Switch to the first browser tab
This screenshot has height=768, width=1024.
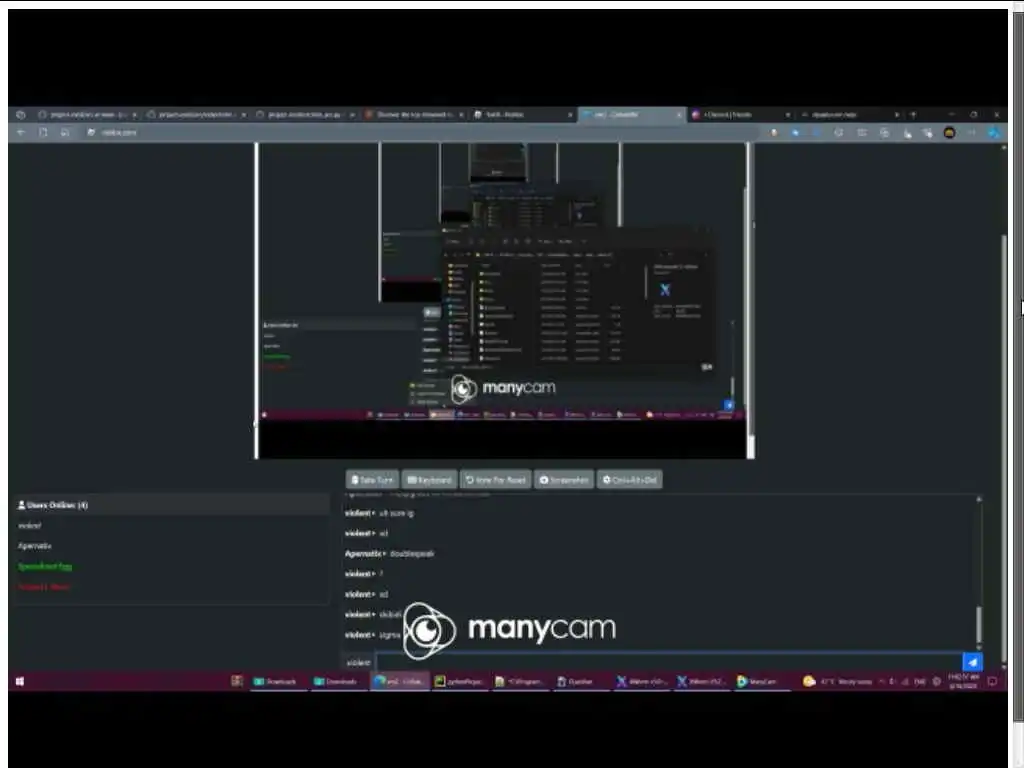(88, 114)
